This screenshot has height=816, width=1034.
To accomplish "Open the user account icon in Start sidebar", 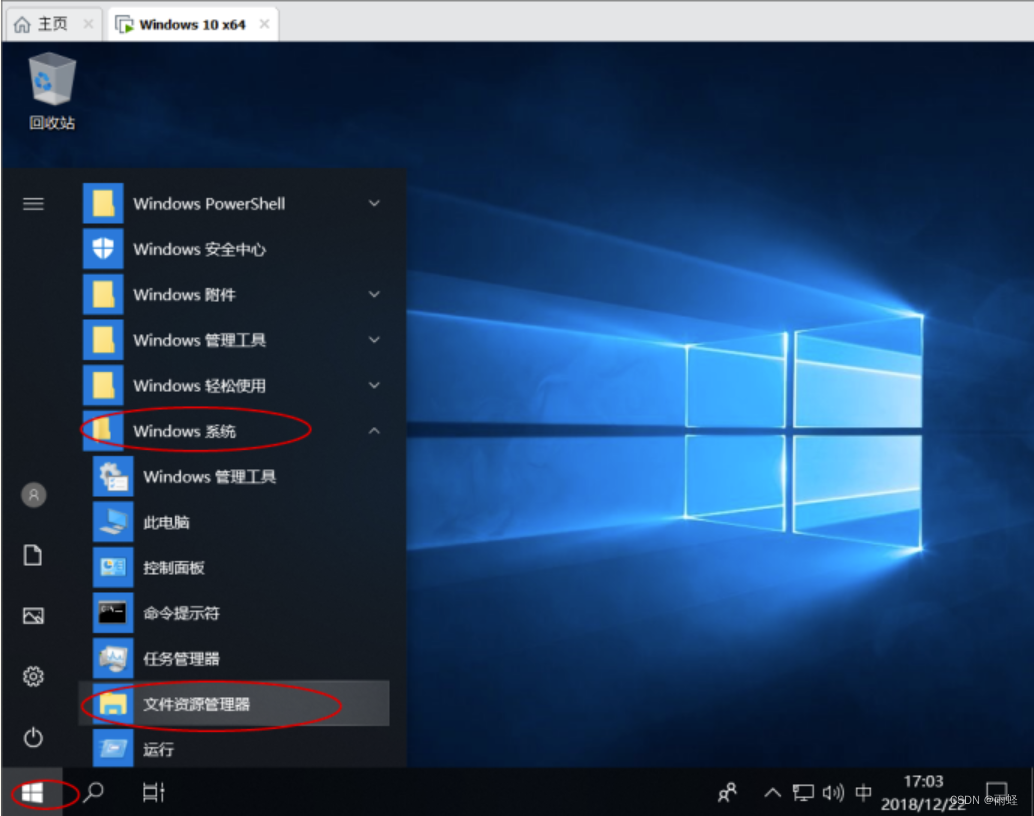I will point(34,495).
